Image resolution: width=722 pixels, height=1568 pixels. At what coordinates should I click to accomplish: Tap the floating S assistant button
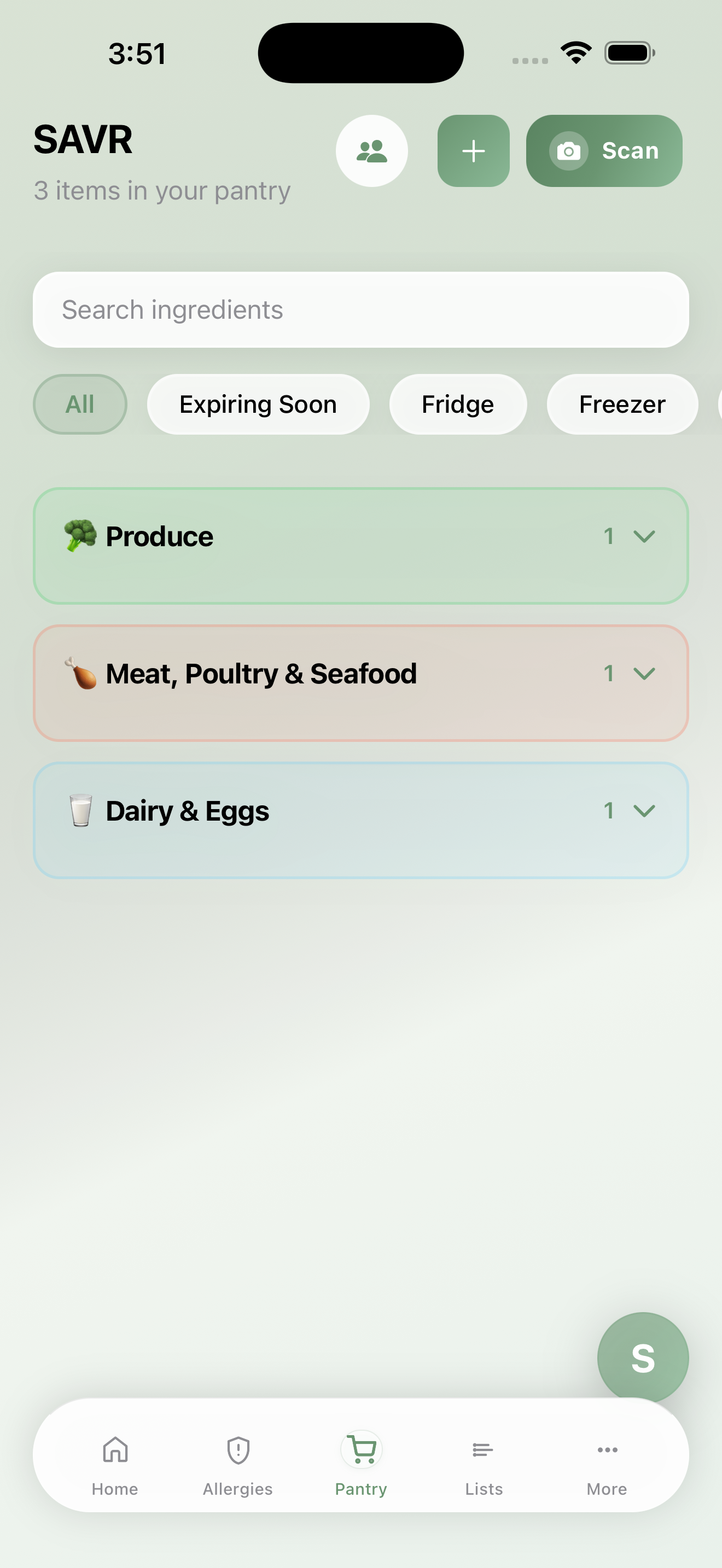click(x=643, y=1358)
